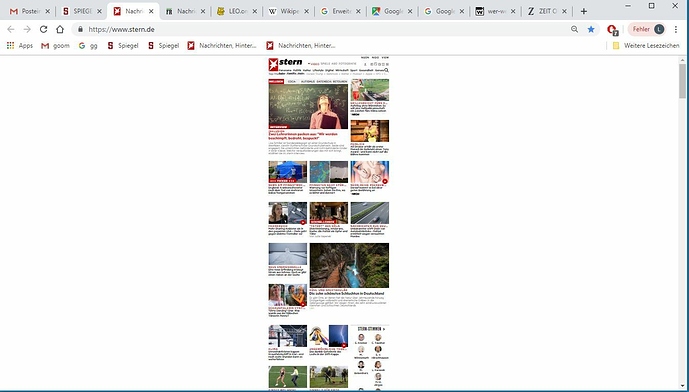Close the Wikipedia tab
Screen dimensions: 689x392
(x=306, y=11)
